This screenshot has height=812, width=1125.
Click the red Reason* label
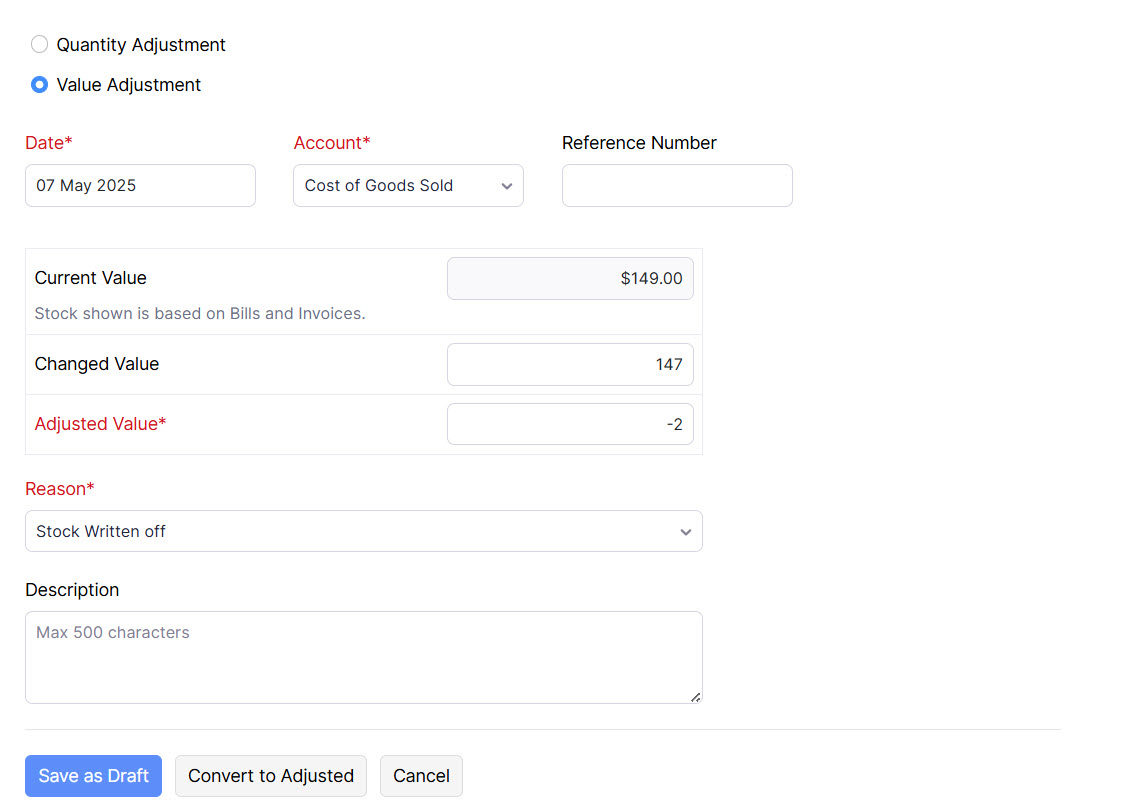(x=60, y=489)
